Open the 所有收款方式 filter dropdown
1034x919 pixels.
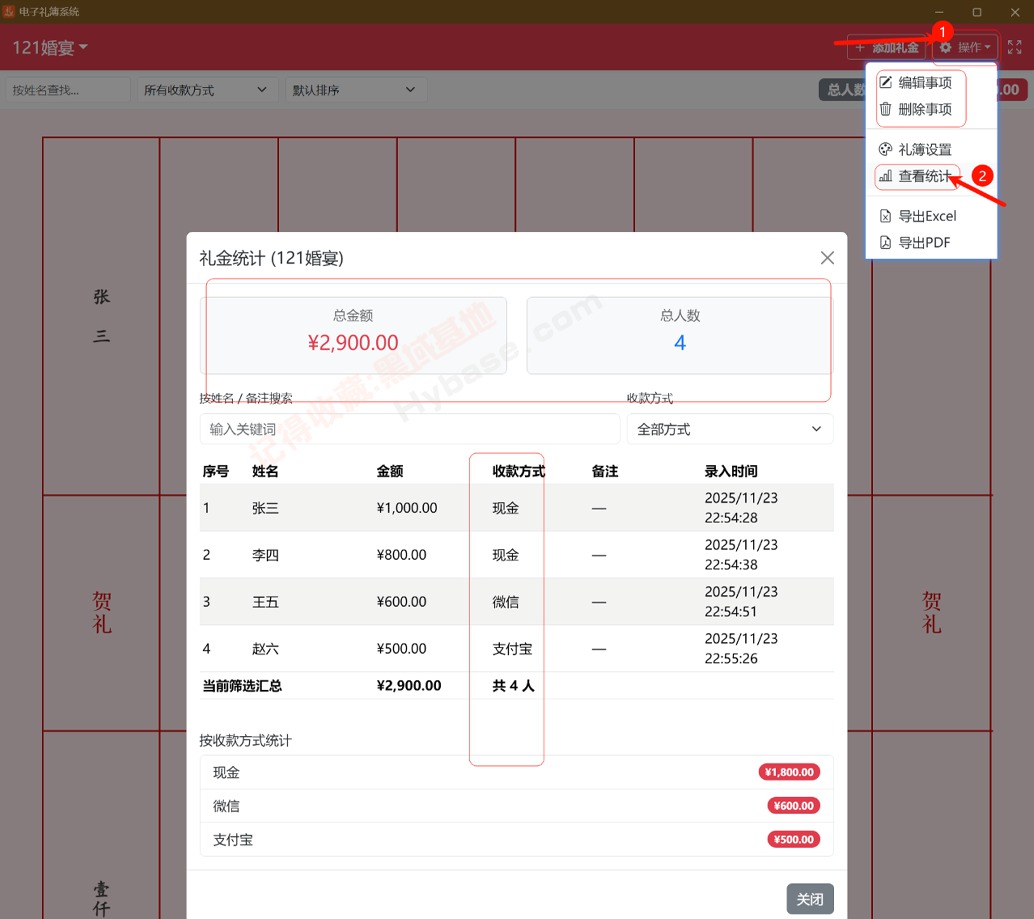(205, 89)
